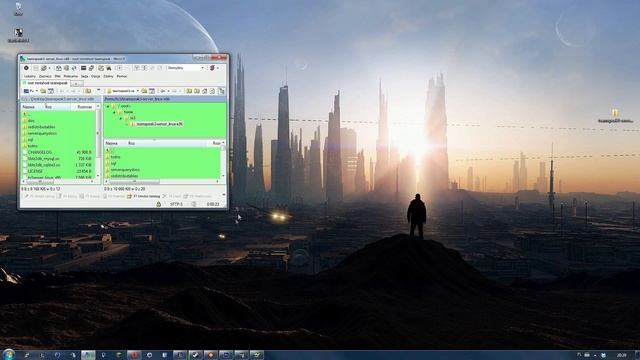The image size is (640, 360).
Task: Collapse the ts3 tree node
Action: click(x=121, y=118)
